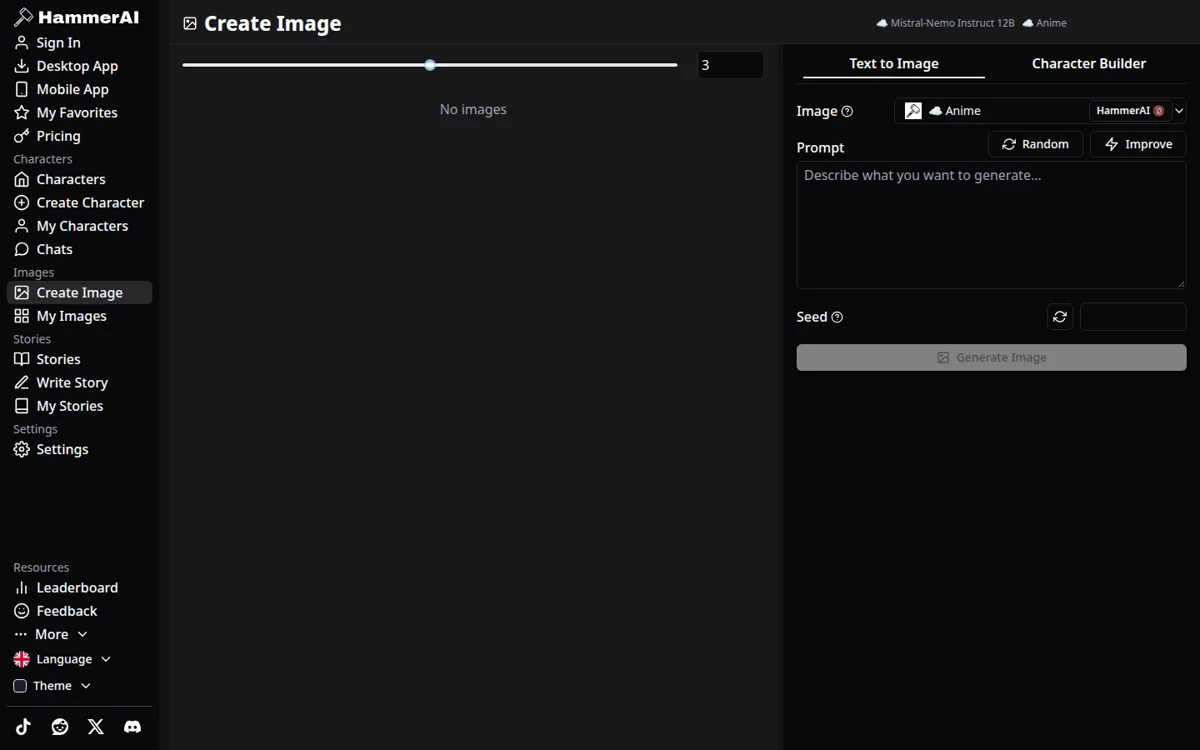1200x750 pixels.
Task: Click the Generate Image button
Action: coord(991,357)
